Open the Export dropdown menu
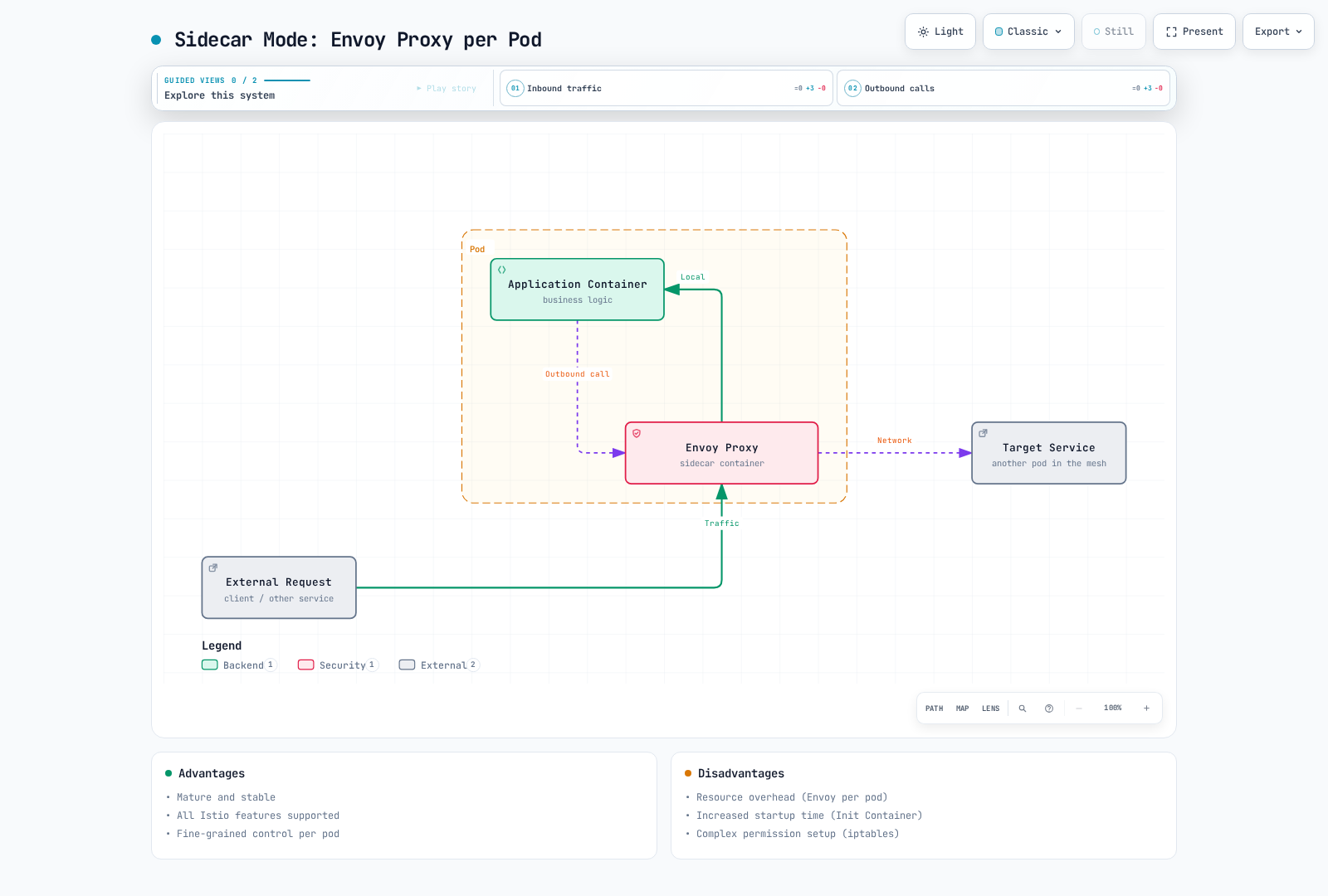 (1278, 32)
